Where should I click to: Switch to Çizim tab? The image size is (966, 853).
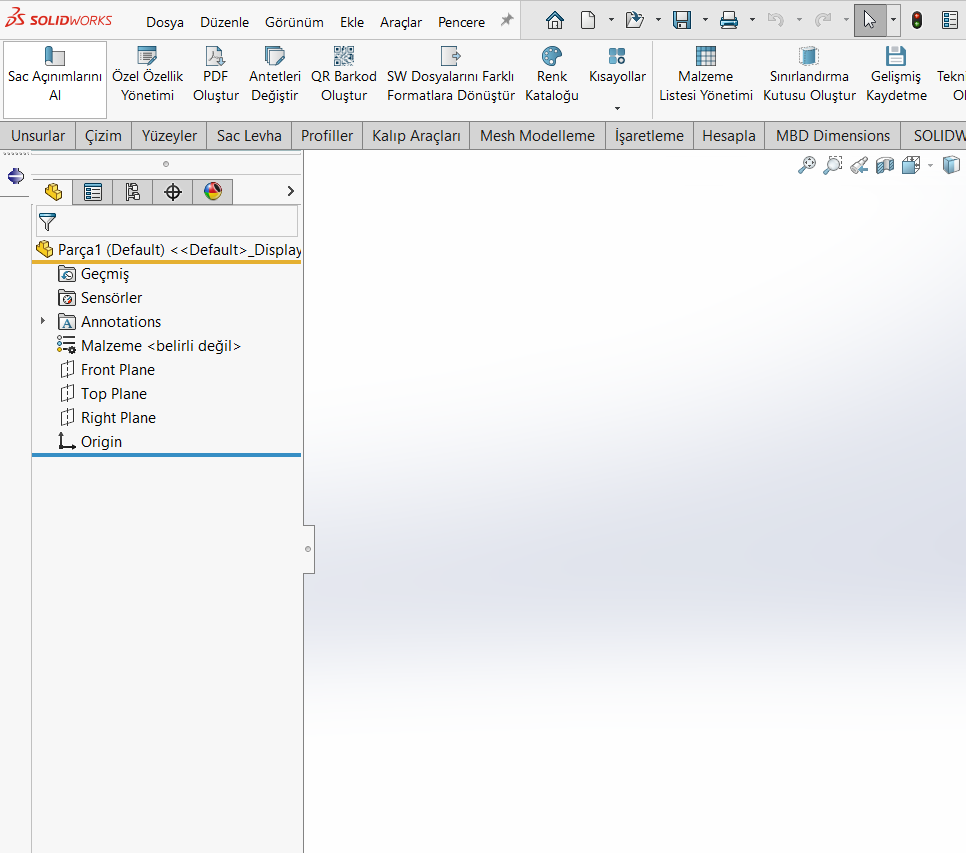click(103, 135)
